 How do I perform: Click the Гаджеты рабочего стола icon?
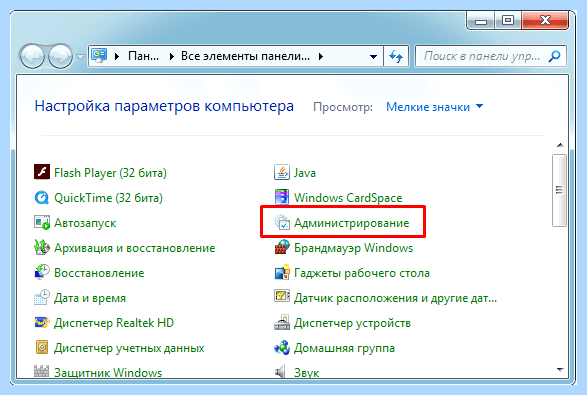click(x=282, y=272)
